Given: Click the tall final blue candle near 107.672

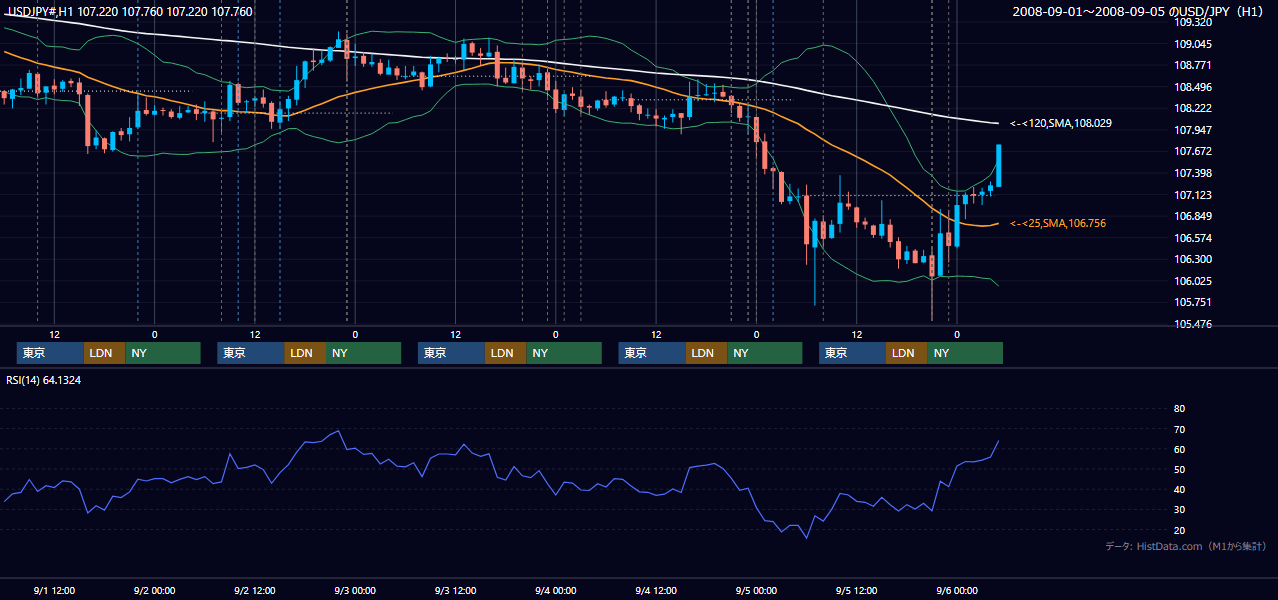Looking at the screenshot, I should (x=998, y=166).
